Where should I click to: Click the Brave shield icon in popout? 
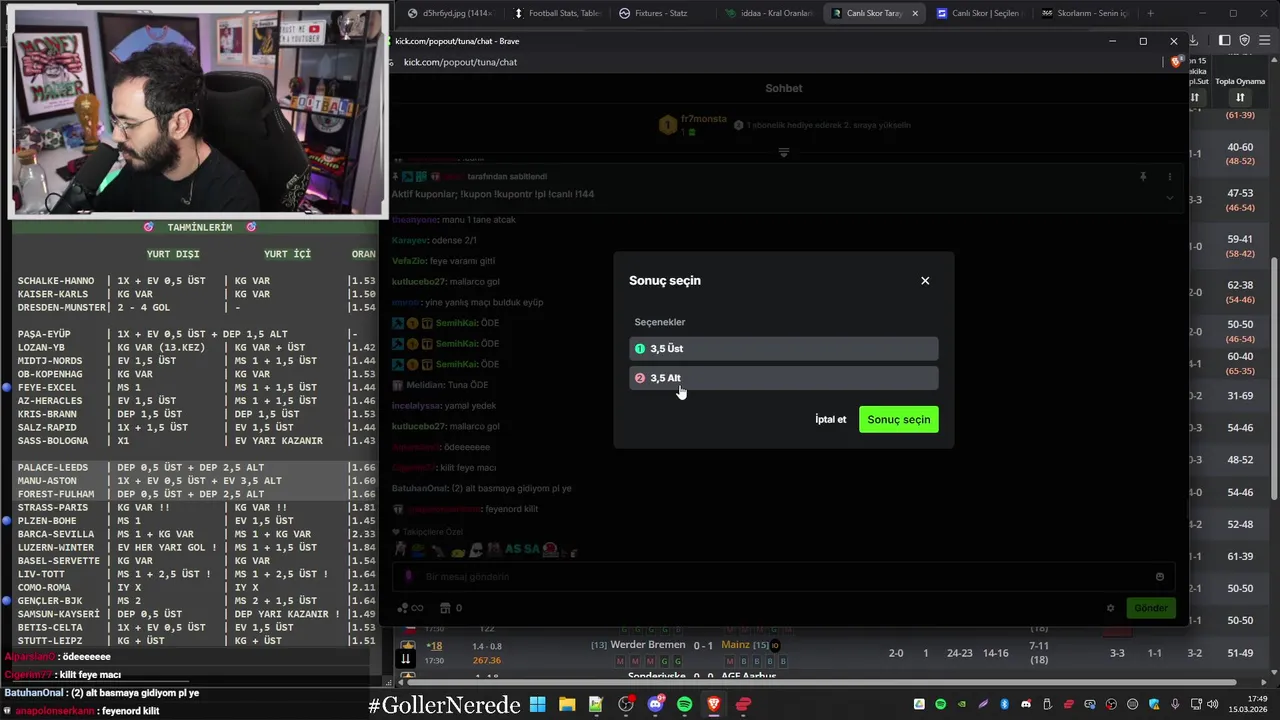(1176, 62)
